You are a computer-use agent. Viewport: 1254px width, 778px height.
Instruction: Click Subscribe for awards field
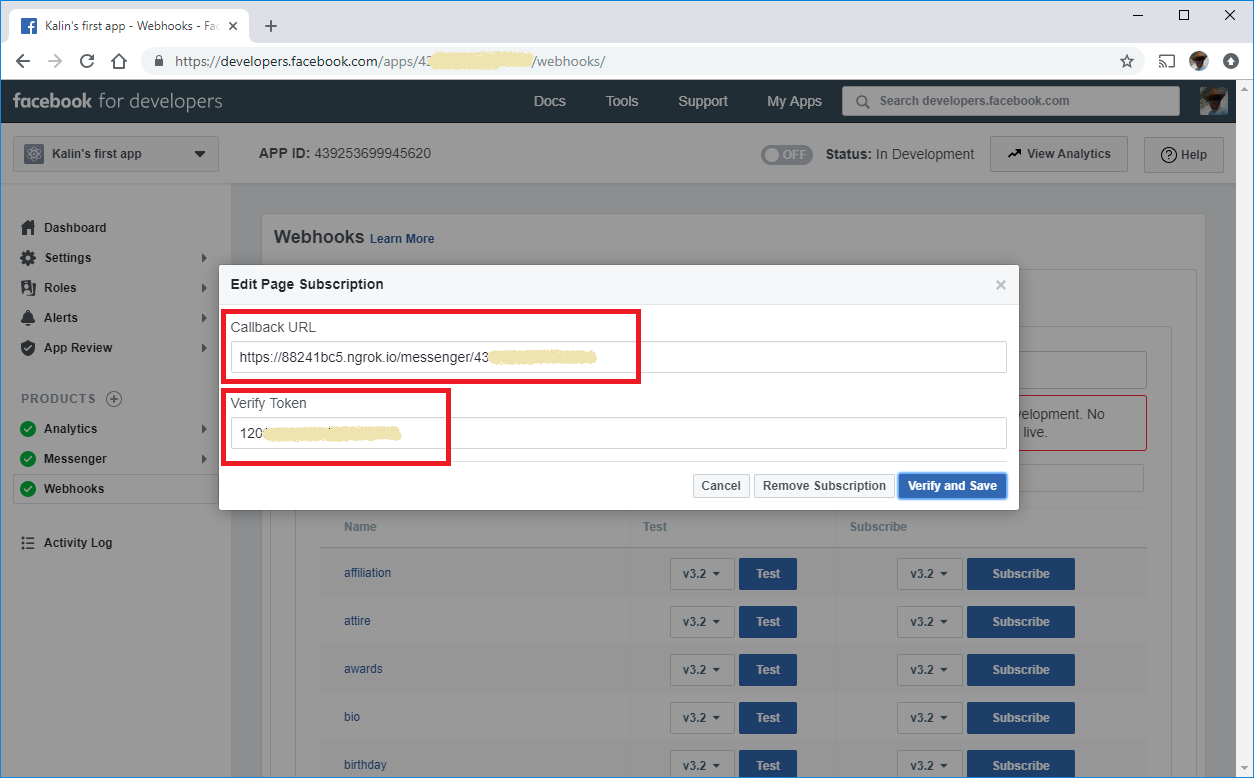point(1021,670)
